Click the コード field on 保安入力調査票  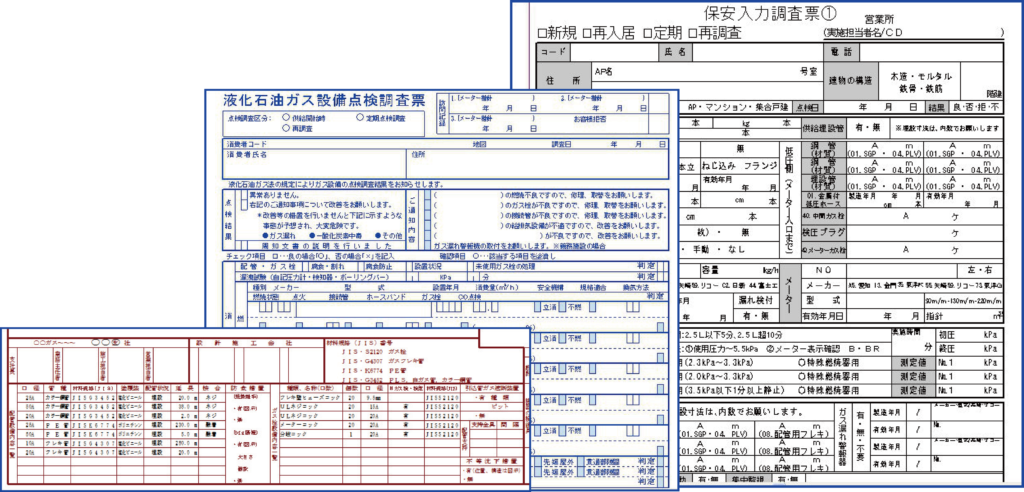[x=612, y=52]
